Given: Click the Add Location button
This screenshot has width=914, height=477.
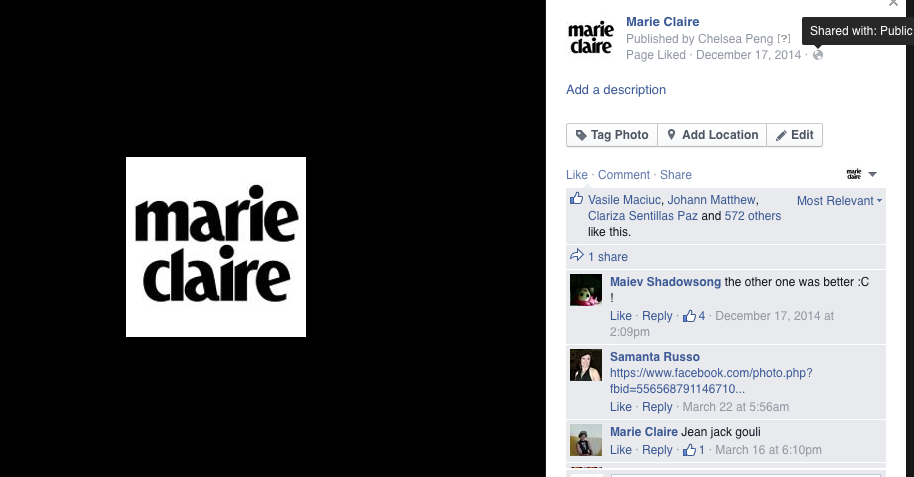Looking at the screenshot, I should point(712,135).
